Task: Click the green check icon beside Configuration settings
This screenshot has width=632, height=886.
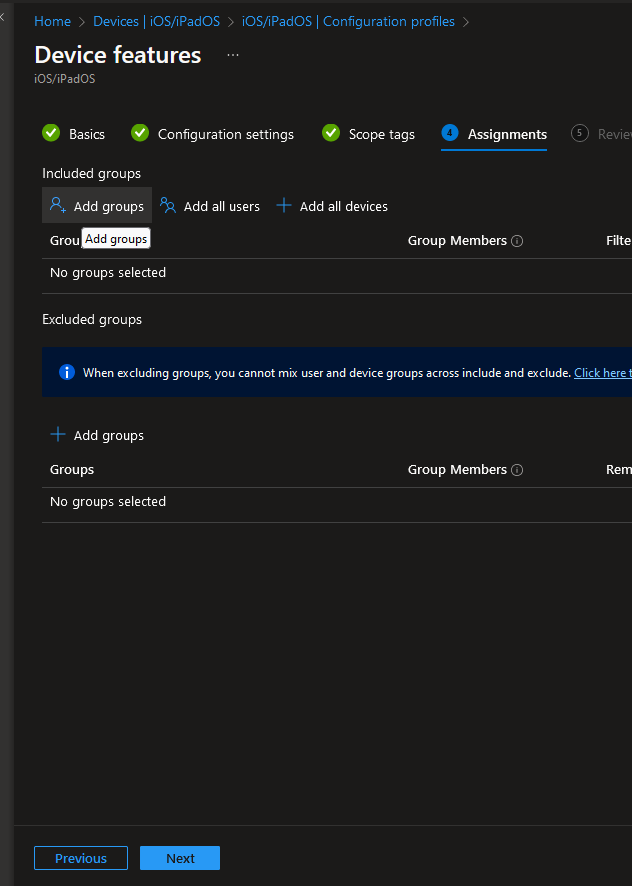Action: [140, 133]
